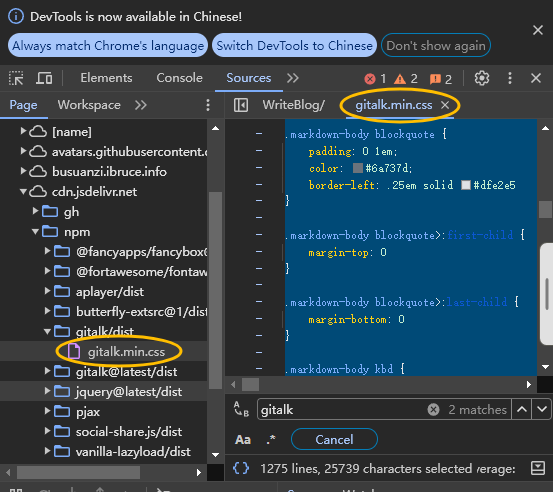Image resolution: width=553 pixels, height=492 pixels.
Task: Expand the gh folder
Action: pos(35,212)
